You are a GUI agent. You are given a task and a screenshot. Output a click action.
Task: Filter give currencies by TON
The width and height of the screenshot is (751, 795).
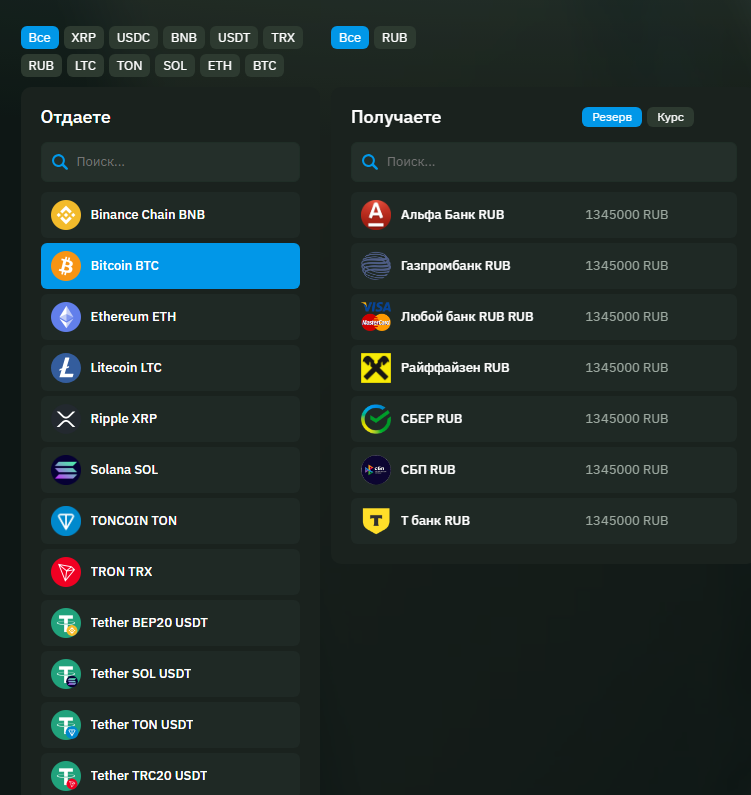(129, 65)
